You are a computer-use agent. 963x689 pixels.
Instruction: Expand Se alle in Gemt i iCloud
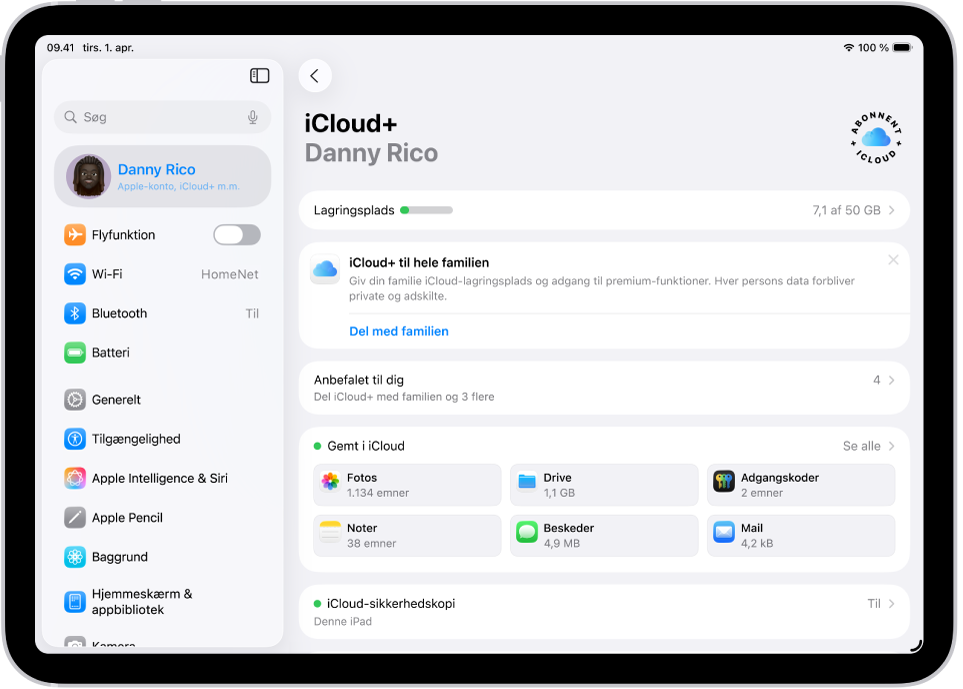click(862, 446)
